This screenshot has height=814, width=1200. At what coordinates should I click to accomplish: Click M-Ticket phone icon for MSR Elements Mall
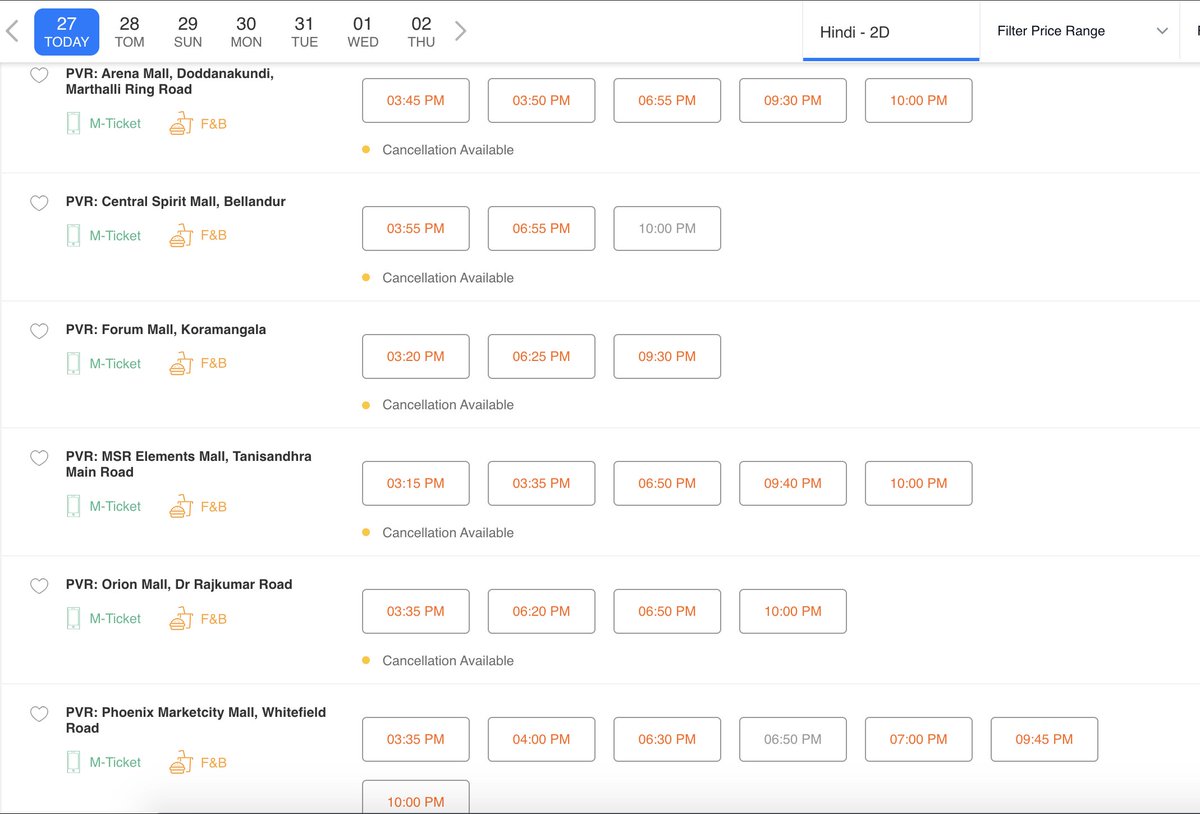click(x=73, y=506)
